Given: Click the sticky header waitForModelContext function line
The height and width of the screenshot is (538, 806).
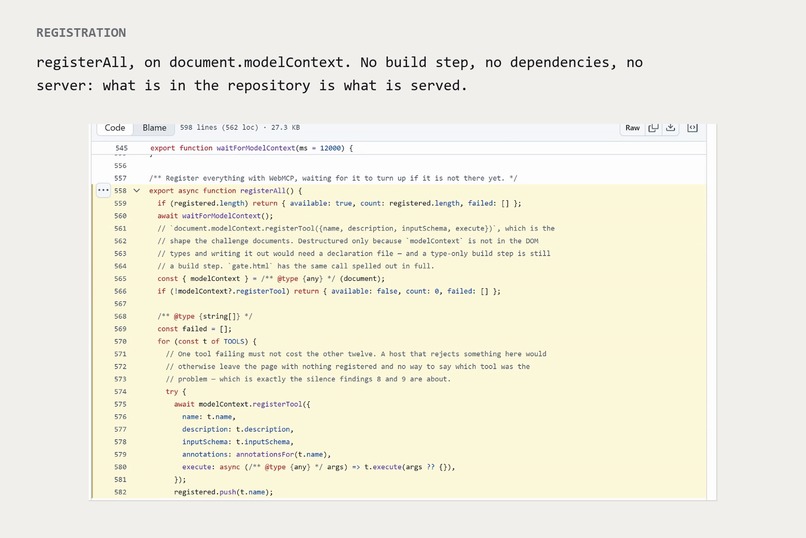Looking at the screenshot, I should point(251,148).
